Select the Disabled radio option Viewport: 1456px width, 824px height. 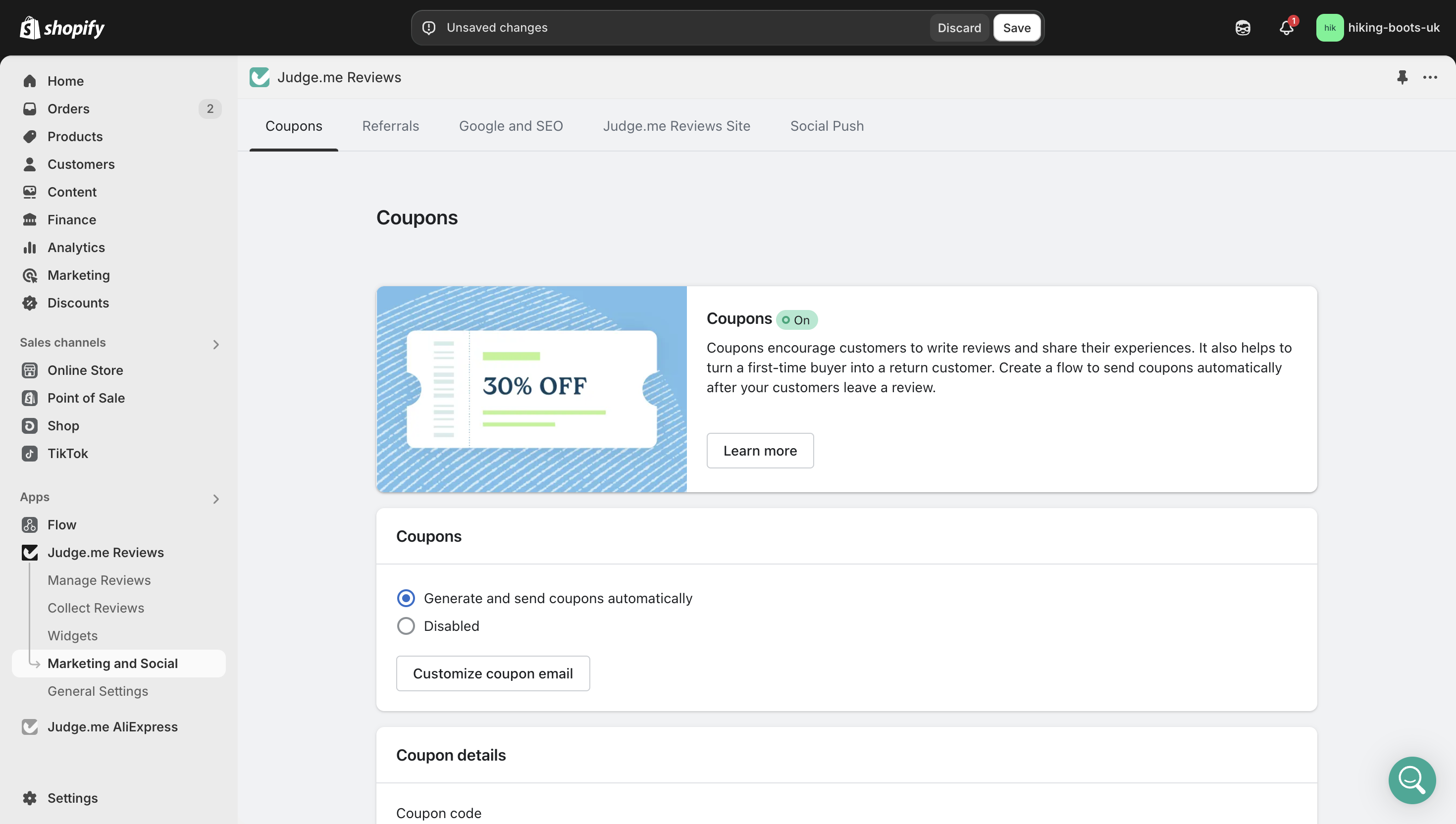406,626
